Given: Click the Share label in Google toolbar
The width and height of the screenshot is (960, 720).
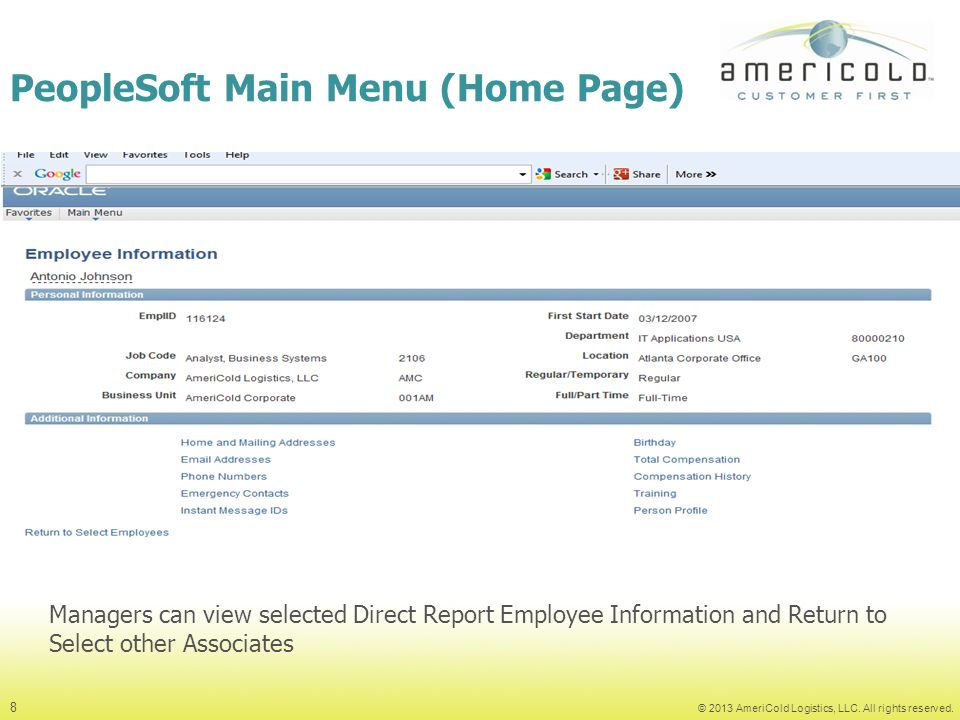Looking at the screenshot, I should [647, 174].
